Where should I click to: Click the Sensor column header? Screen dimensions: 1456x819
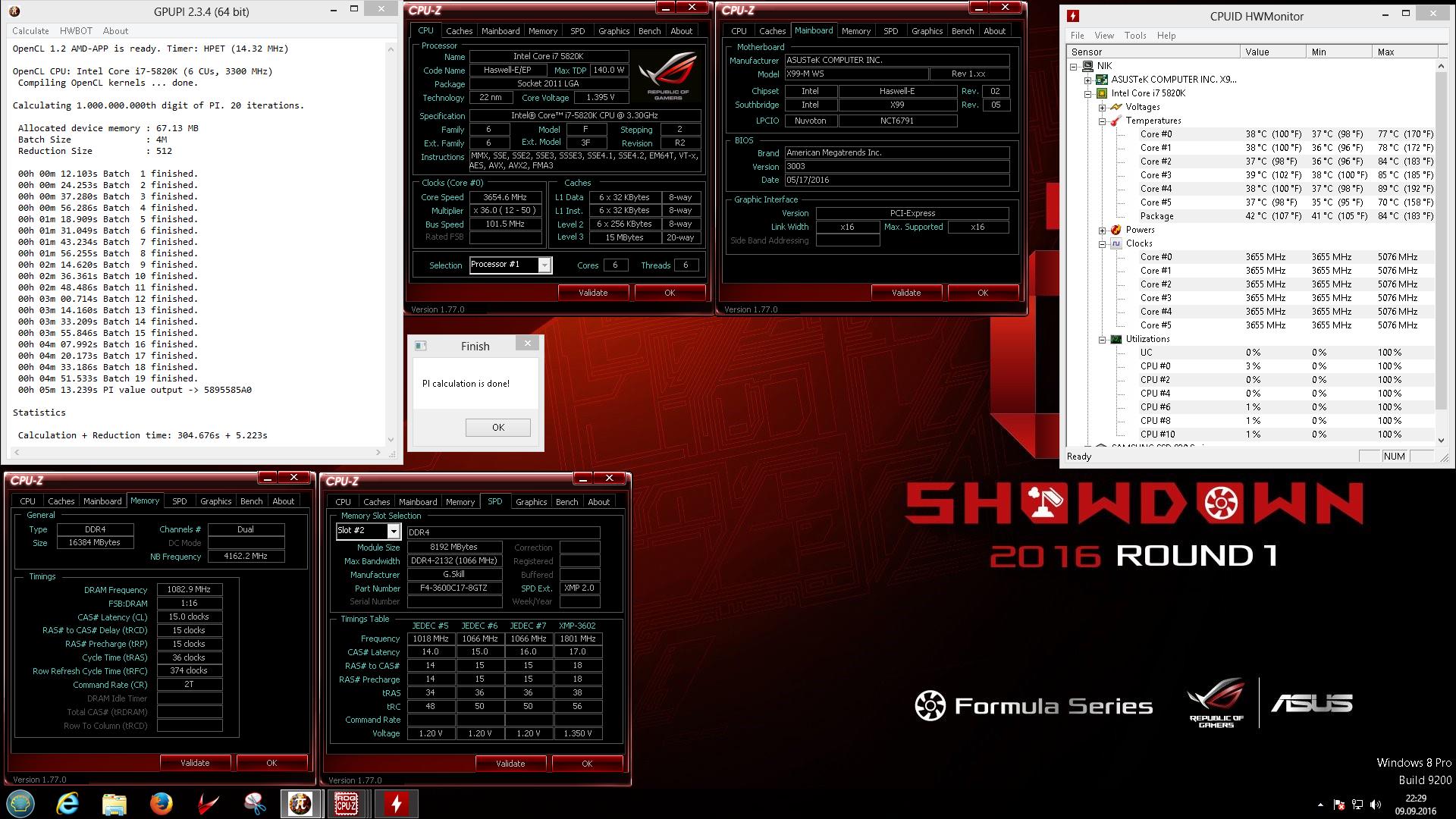pyautogui.click(x=1153, y=52)
